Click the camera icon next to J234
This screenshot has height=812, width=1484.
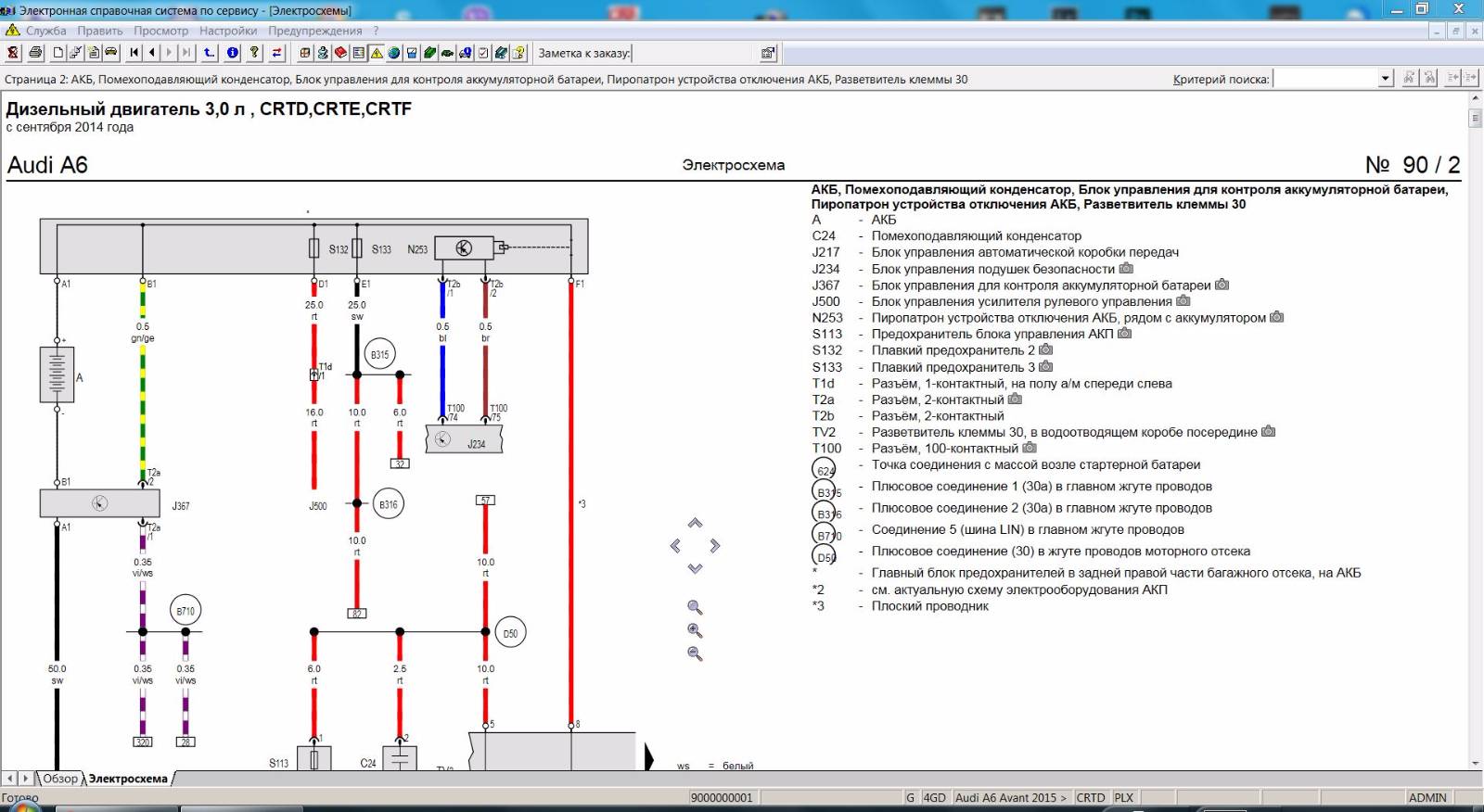(x=1126, y=268)
